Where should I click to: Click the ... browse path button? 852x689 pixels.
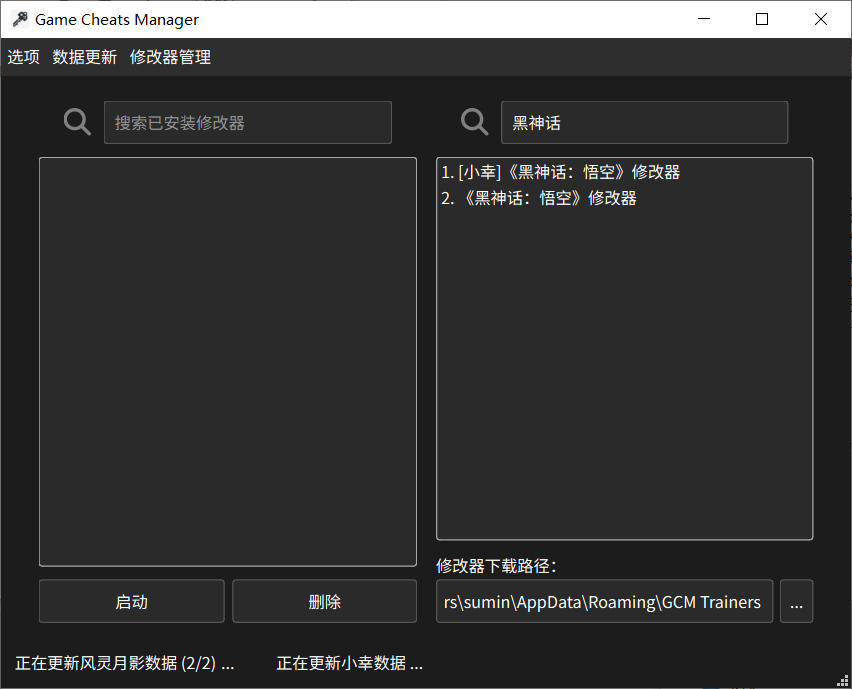(x=797, y=601)
